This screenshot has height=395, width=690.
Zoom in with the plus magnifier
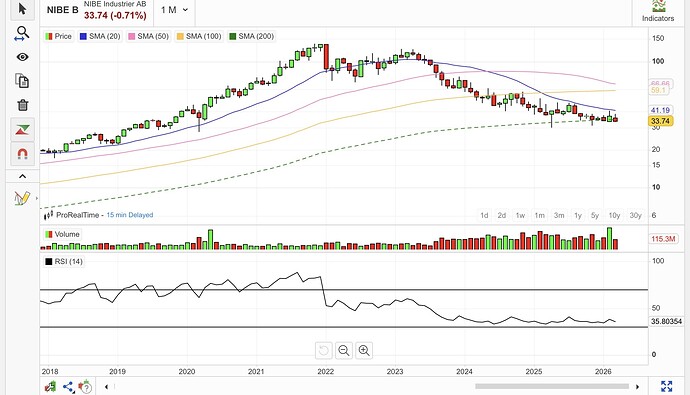pos(364,350)
